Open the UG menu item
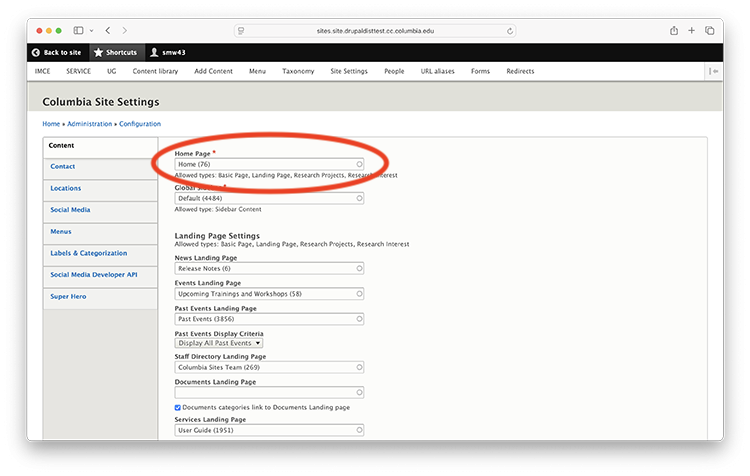The height and width of the screenshot is (476, 750). pos(111,71)
